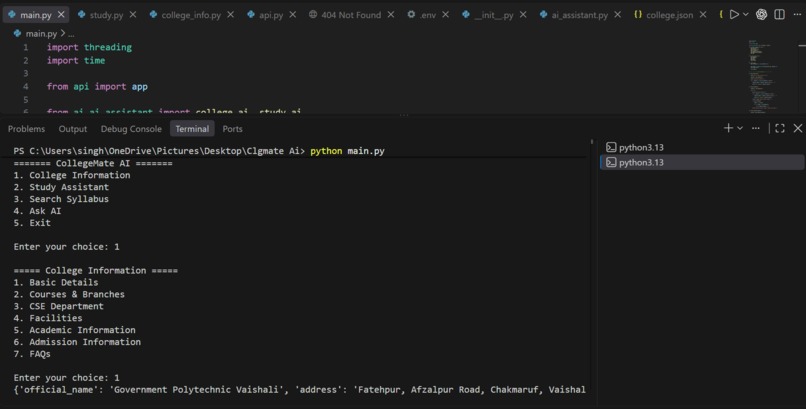The height and width of the screenshot is (409, 806).
Task: Close the .env tab
Action: [x=446, y=15]
